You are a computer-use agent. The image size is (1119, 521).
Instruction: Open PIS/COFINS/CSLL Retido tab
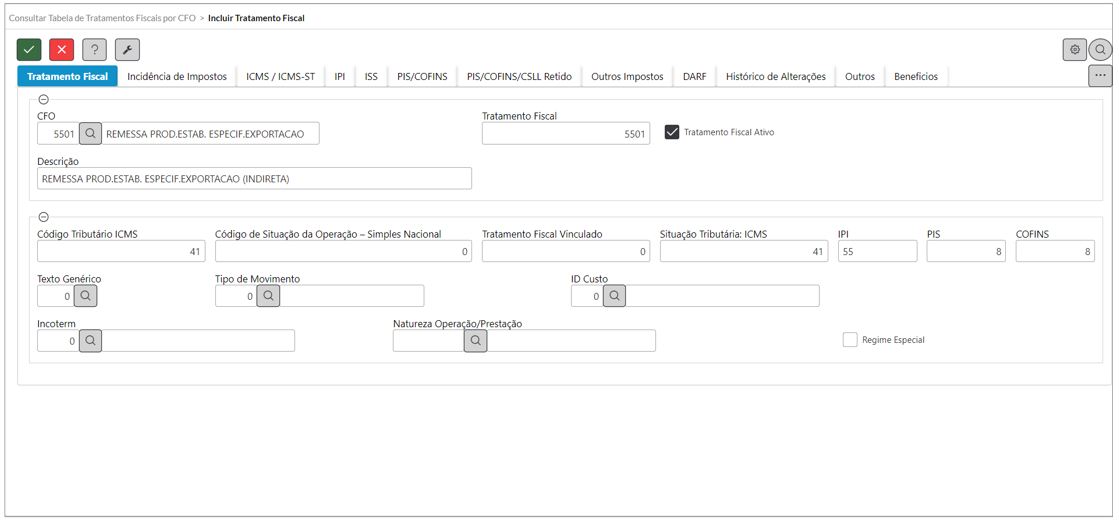(520, 76)
